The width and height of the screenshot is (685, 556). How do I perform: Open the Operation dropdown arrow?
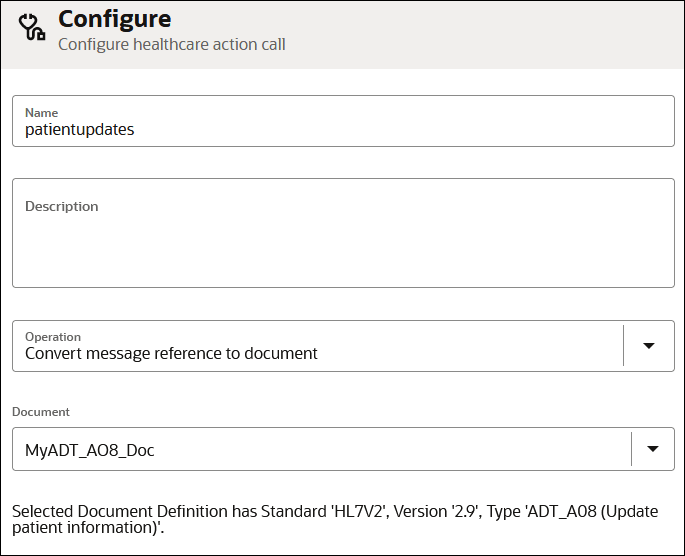pyautogui.click(x=648, y=346)
